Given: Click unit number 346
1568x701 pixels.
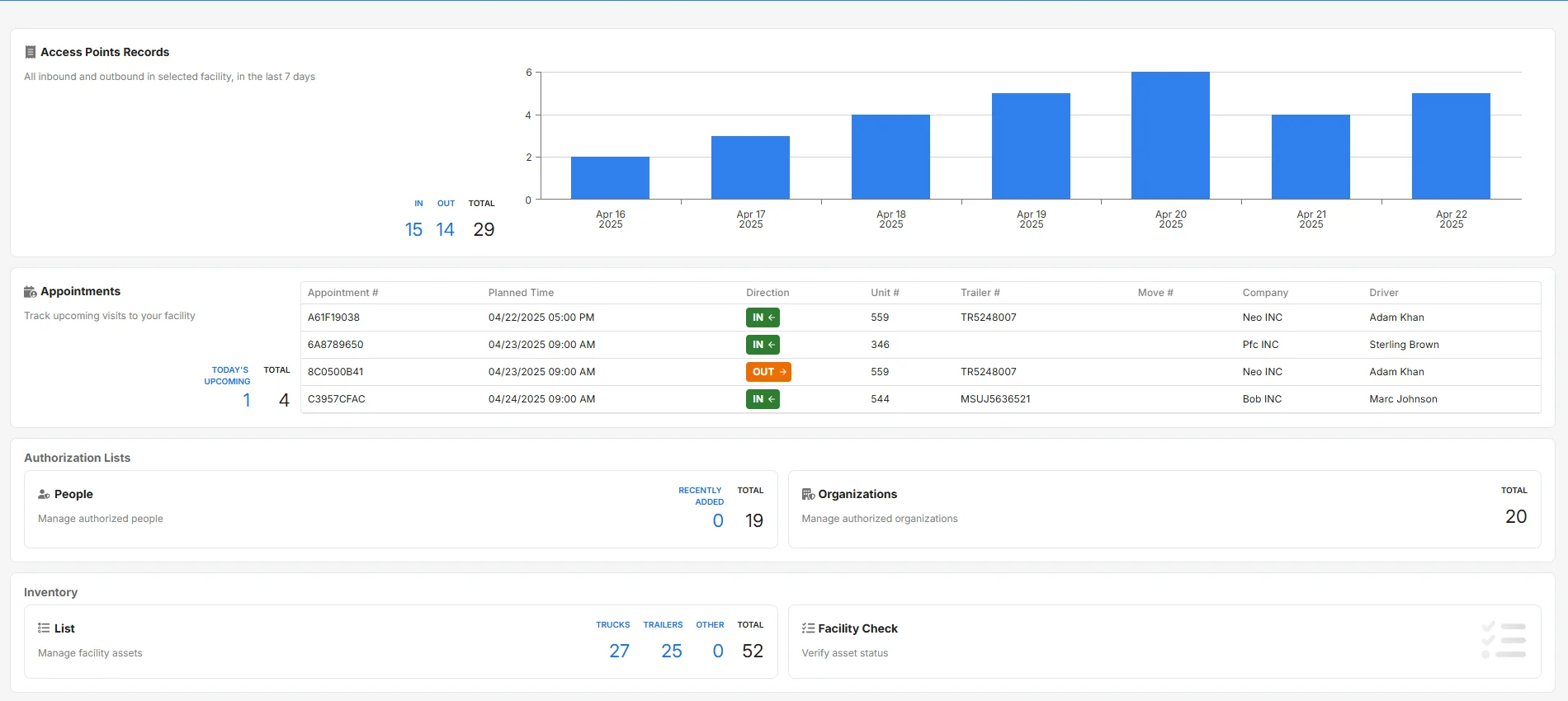Looking at the screenshot, I should [x=880, y=345].
